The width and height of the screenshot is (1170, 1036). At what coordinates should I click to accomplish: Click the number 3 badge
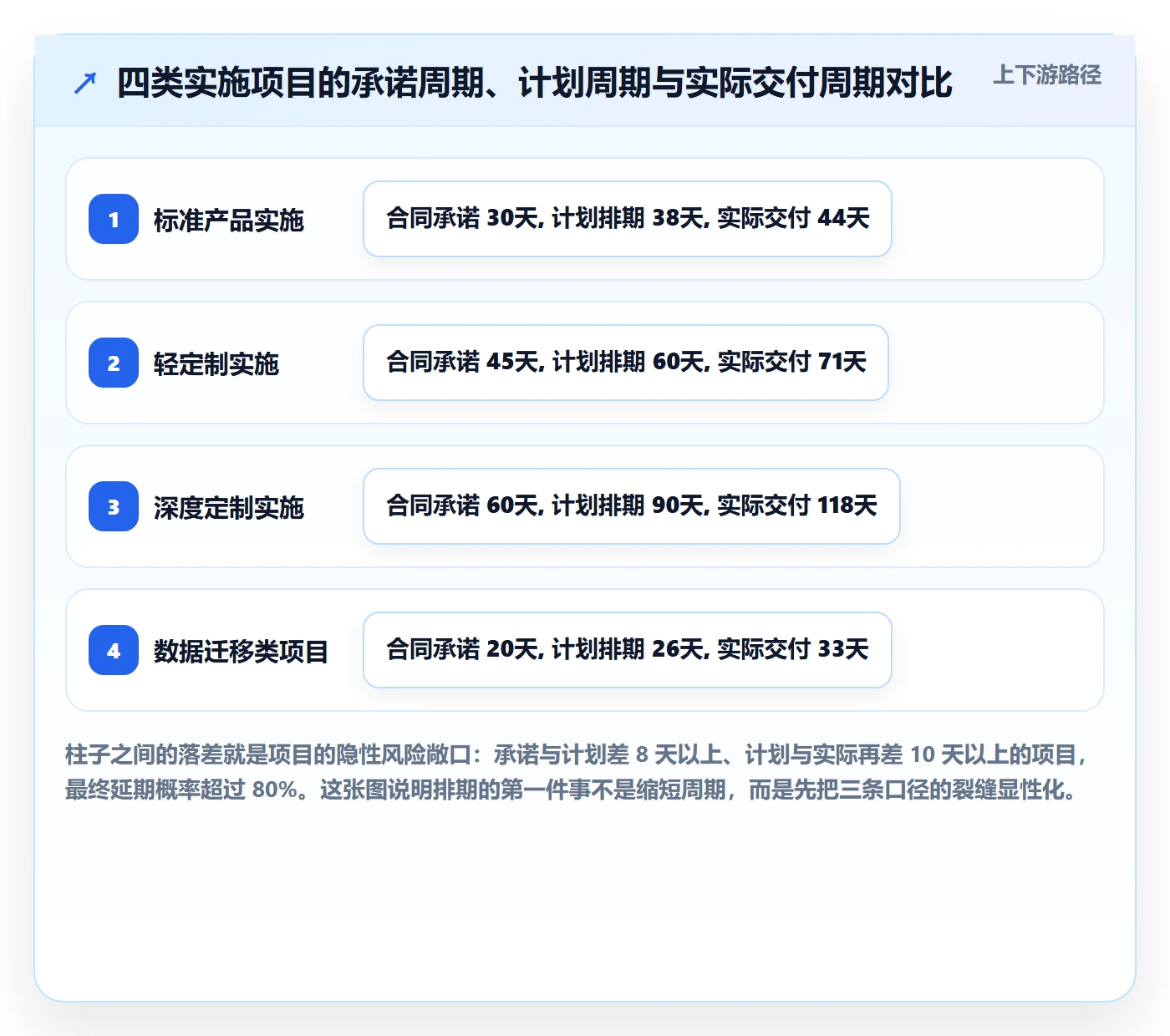pos(114,506)
